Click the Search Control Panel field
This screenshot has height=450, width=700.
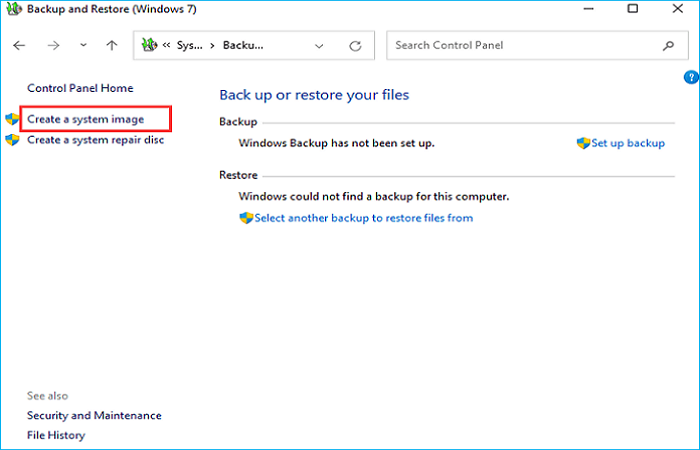click(x=520, y=46)
